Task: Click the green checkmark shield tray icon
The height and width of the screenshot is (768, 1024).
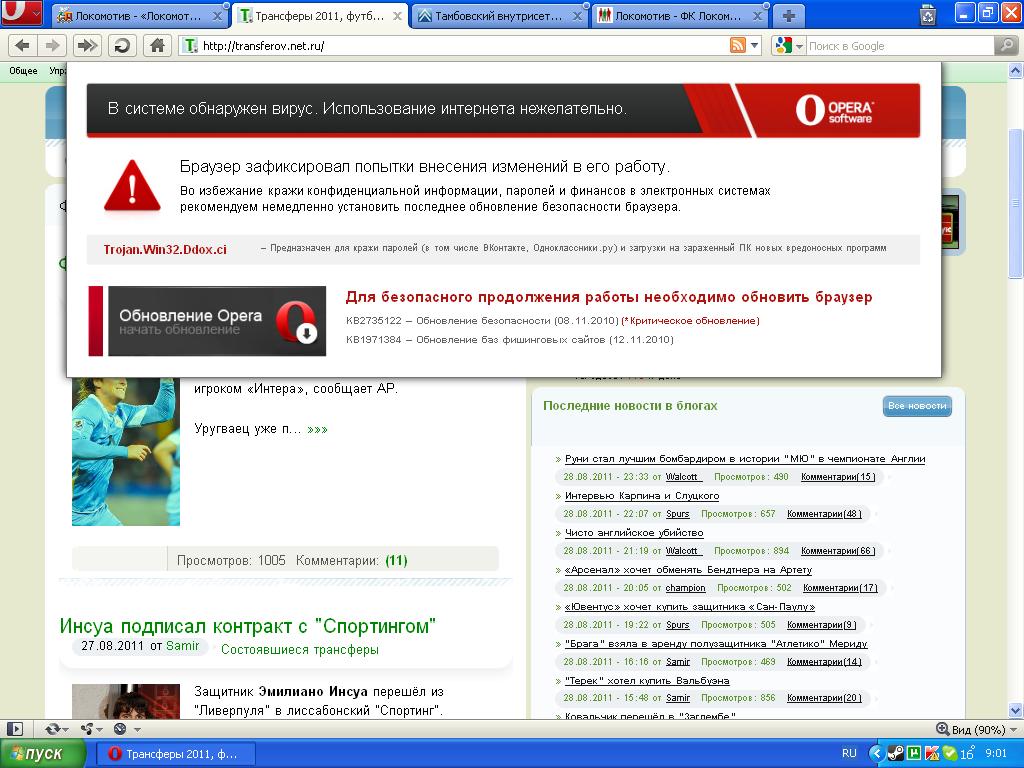Action: pos(949,753)
